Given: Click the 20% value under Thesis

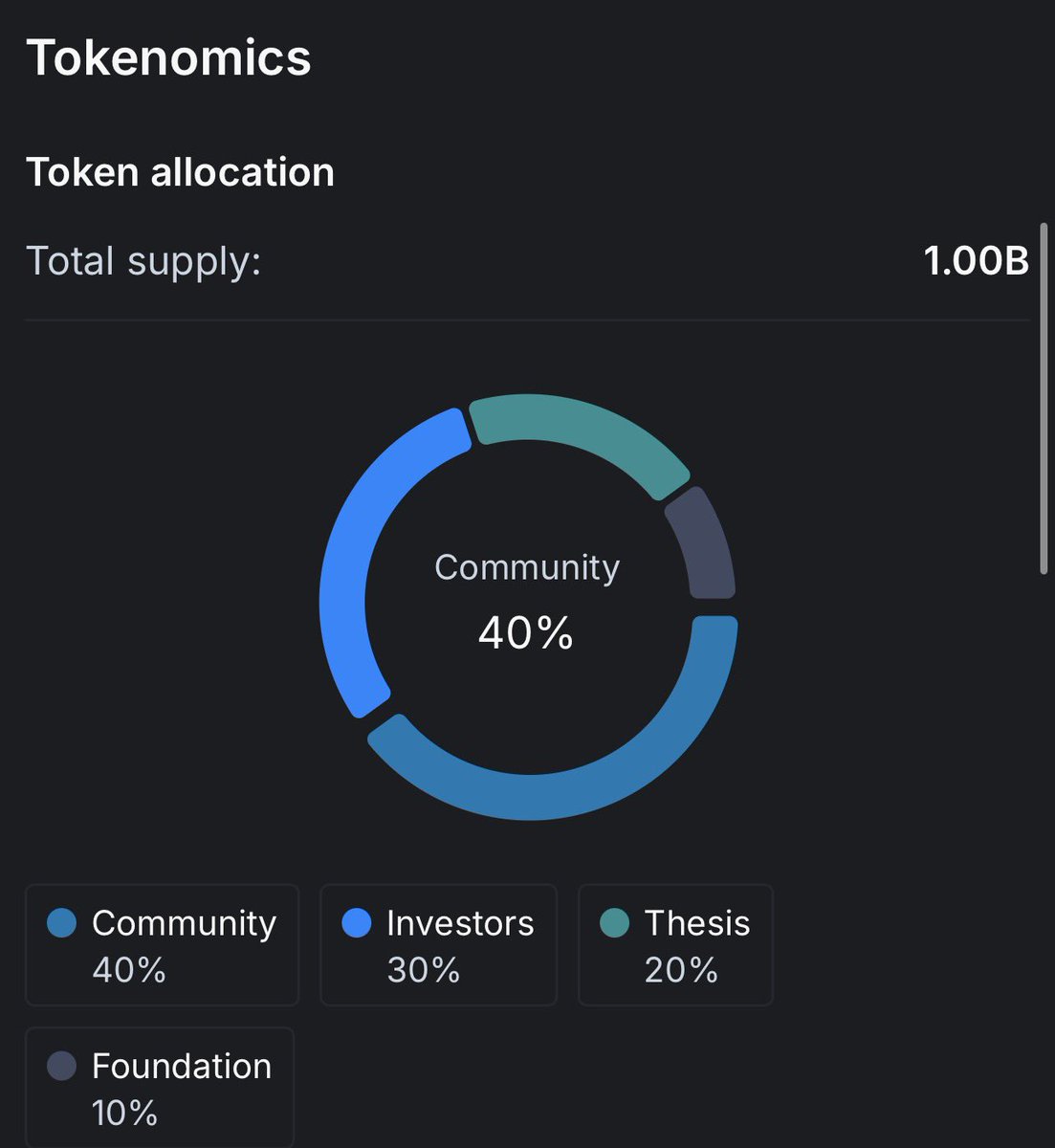Looking at the screenshot, I should tap(681, 970).
